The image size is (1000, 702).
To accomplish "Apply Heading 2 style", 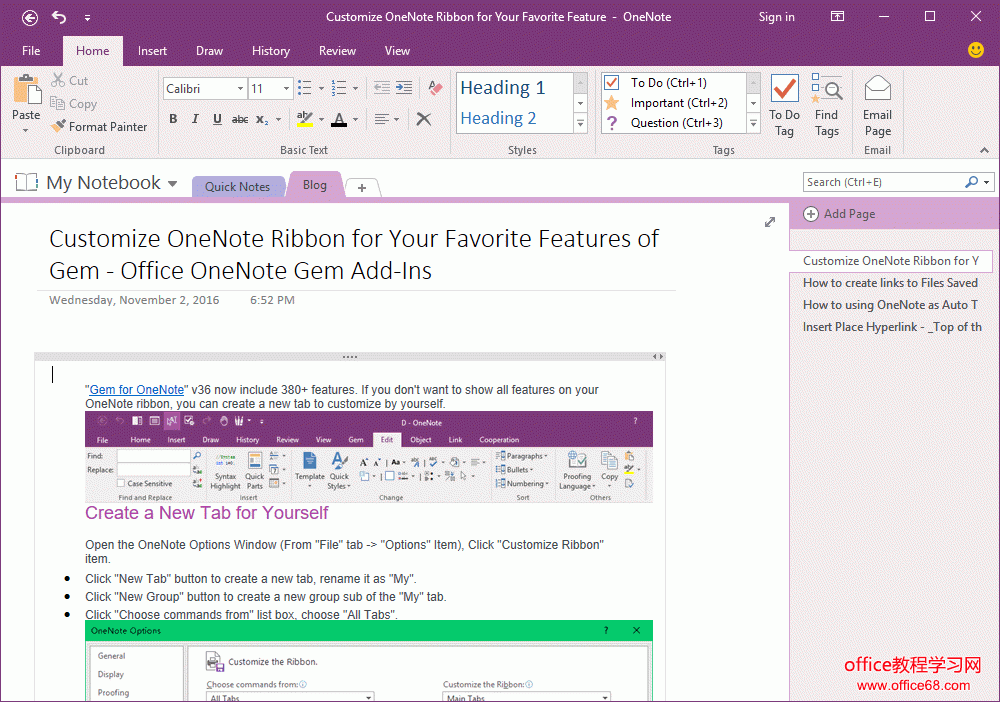I will [x=498, y=118].
